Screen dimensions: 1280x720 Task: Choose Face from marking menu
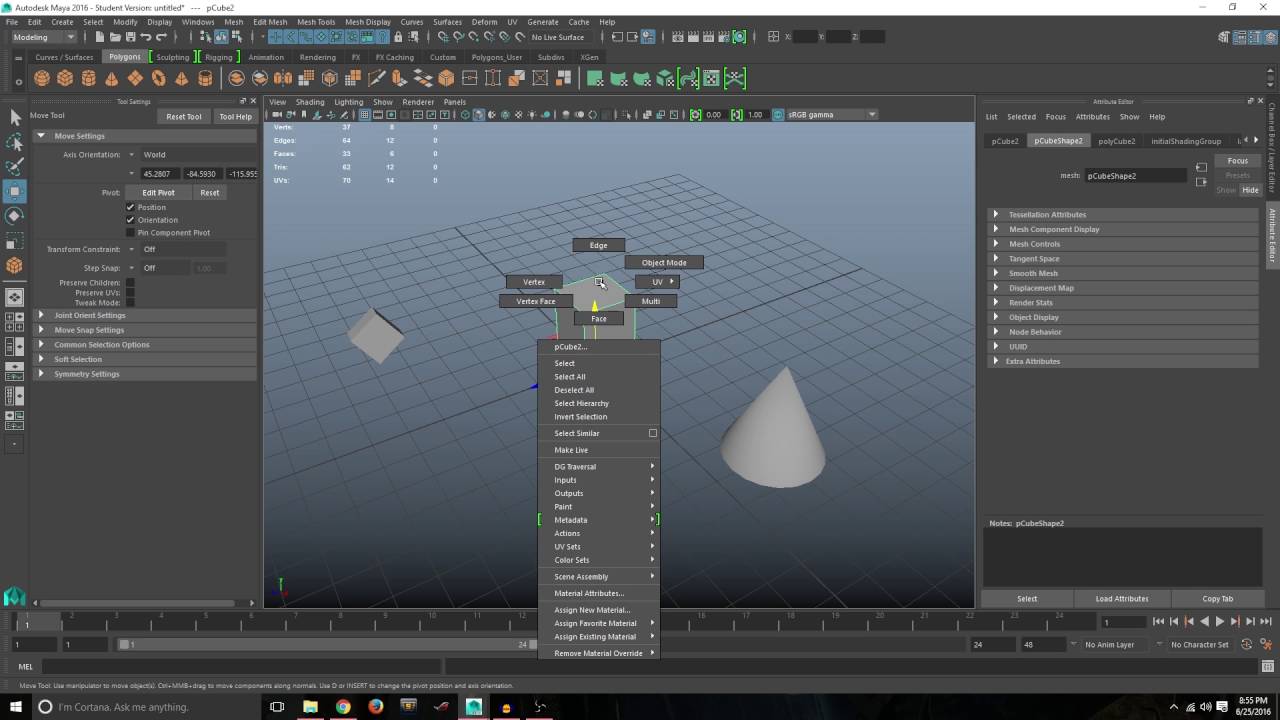(x=598, y=318)
